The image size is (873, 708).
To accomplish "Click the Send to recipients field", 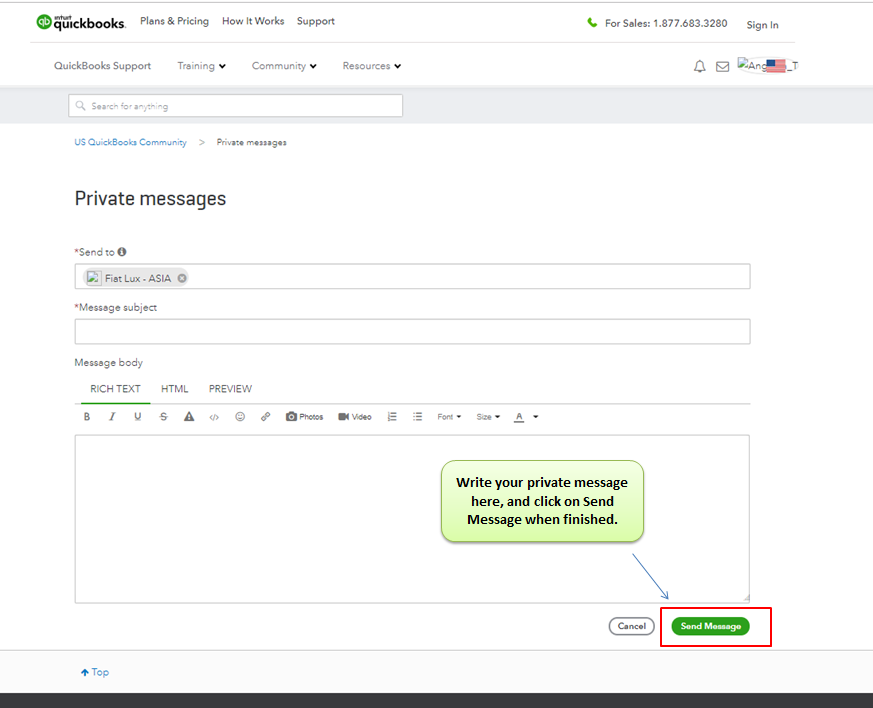I will click(413, 277).
